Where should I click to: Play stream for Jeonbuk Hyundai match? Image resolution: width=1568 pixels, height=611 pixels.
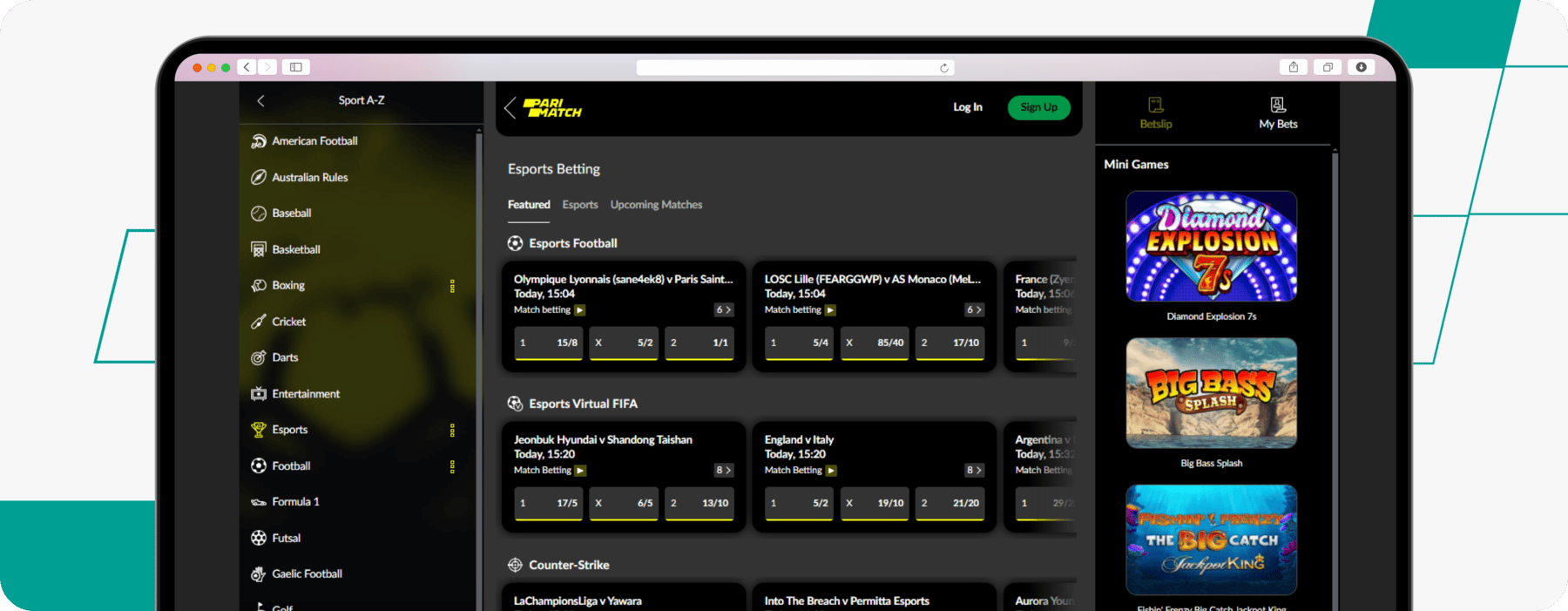pyautogui.click(x=580, y=471)
